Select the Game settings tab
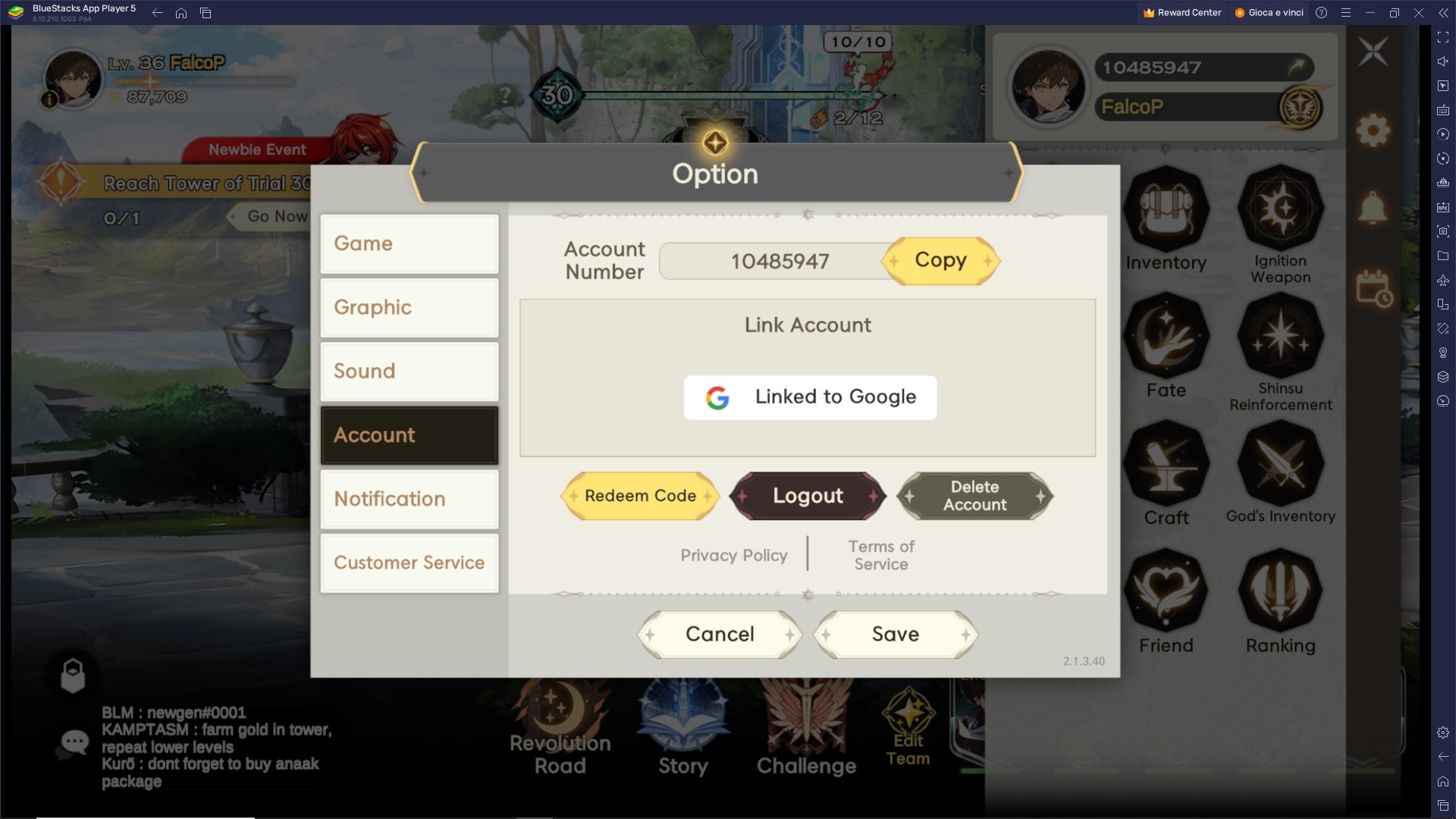Image resolution: width=1456 pixels, height=819 pixels. [408, 243]
